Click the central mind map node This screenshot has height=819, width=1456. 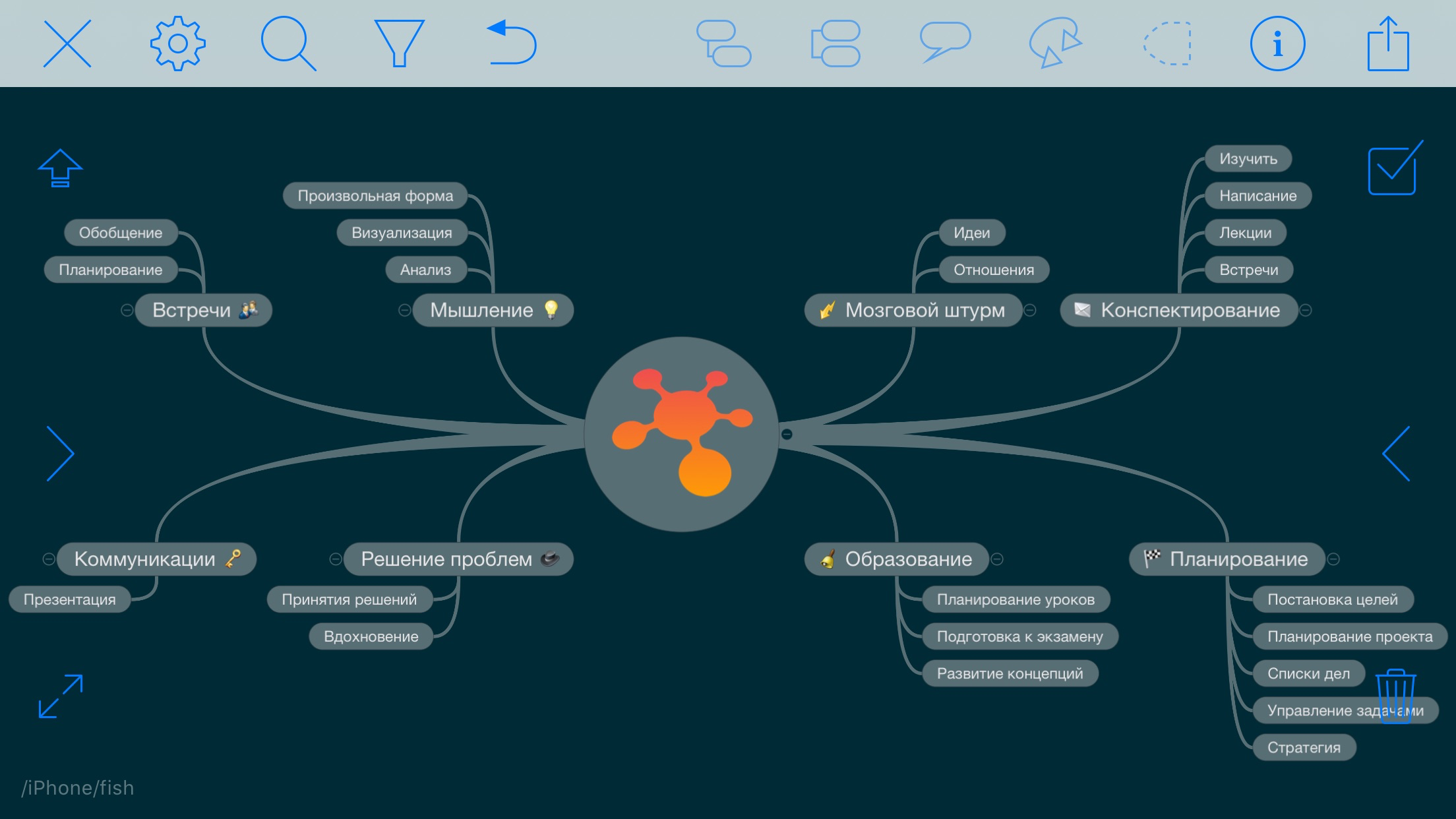[681, 434]
